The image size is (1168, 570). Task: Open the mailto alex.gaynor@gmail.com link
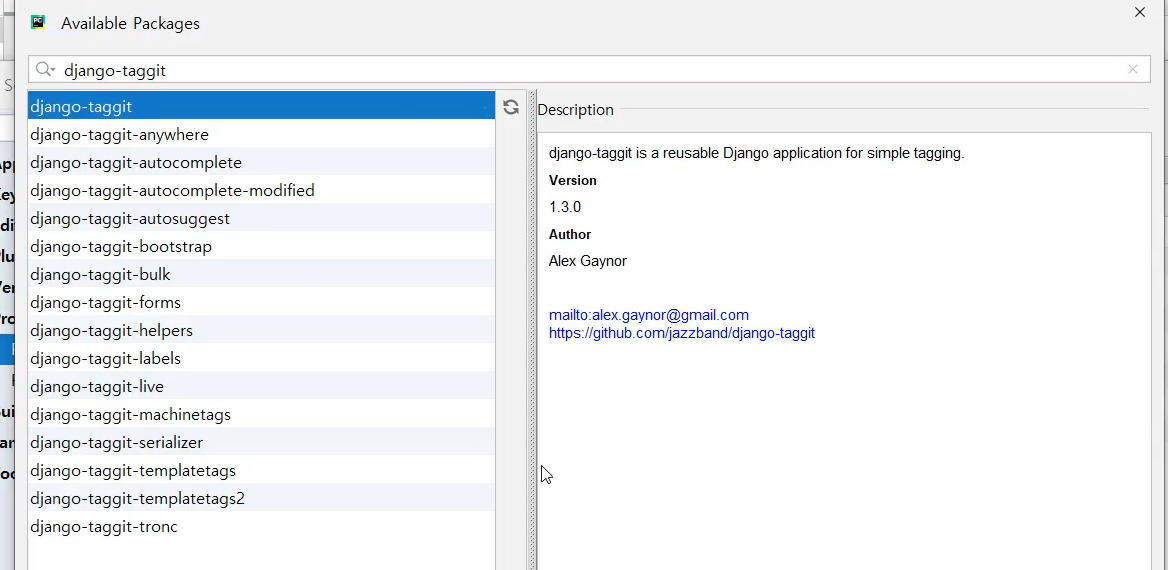[649, 314]
